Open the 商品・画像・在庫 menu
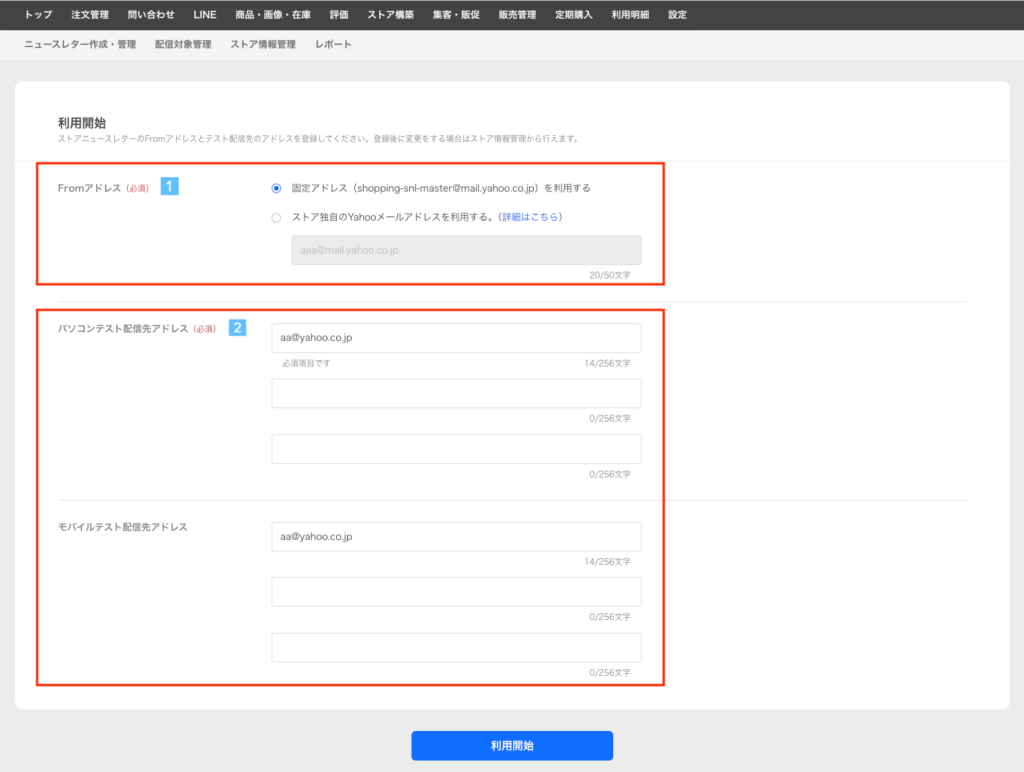Screen dimensions: 1024x772 click(x=273, y=15)
